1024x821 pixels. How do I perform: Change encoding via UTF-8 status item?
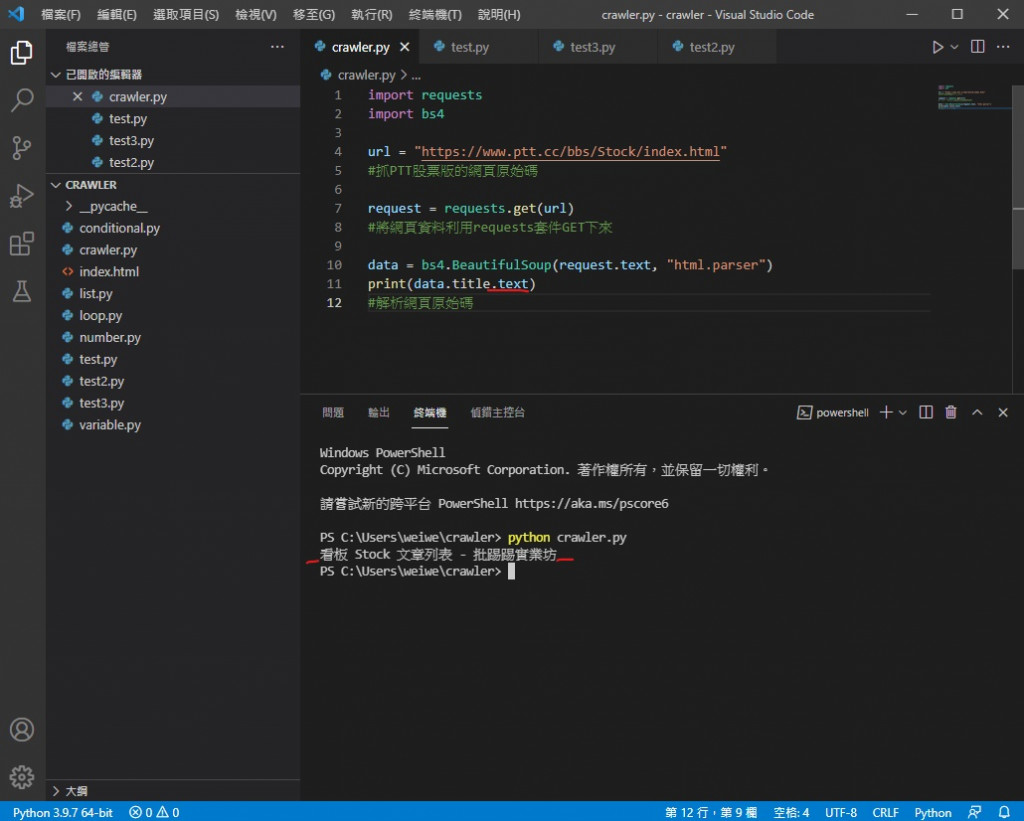coord(840,812)
